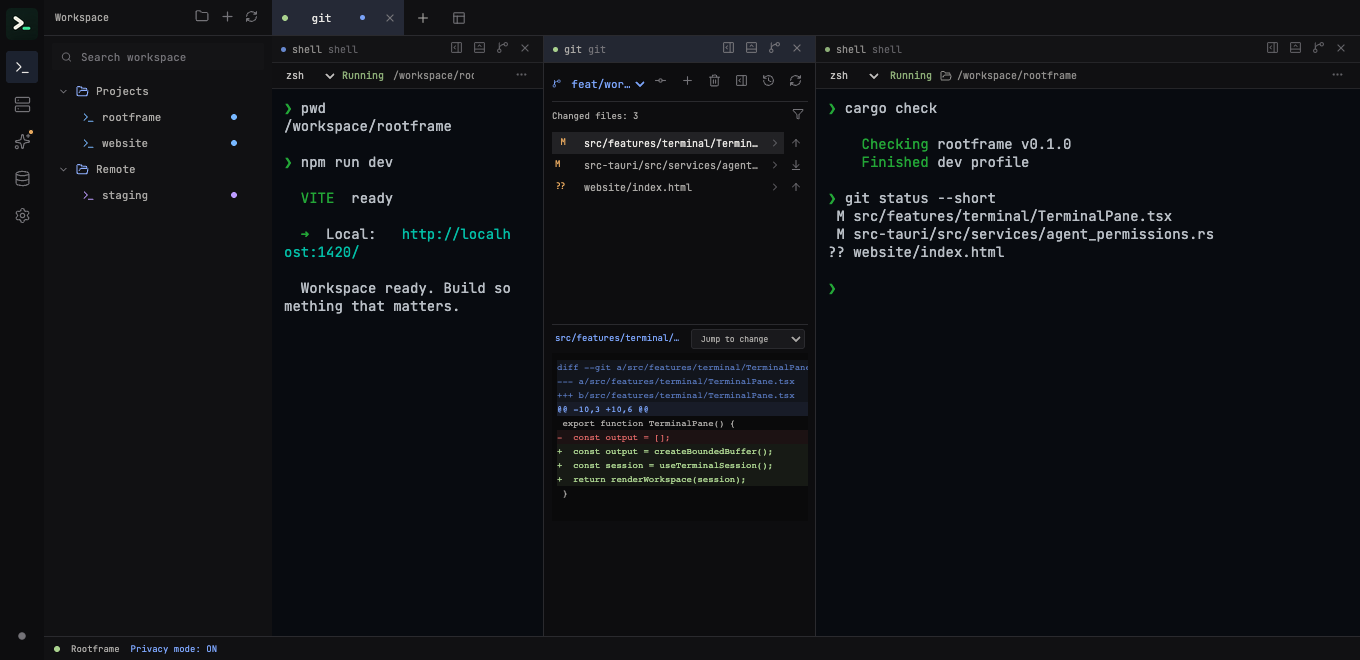Open the AI sparkle assistant panel

tap(22, 141)
